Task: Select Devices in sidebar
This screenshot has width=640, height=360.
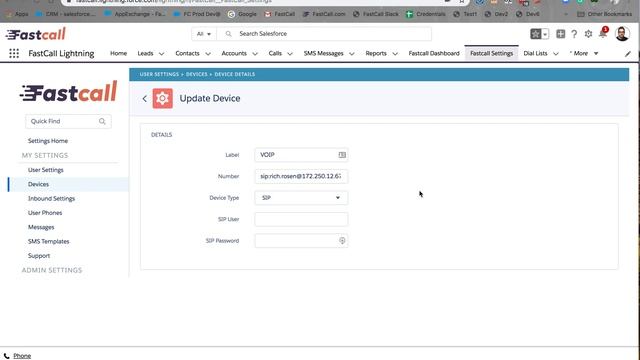Action: [x=38, y=184]
